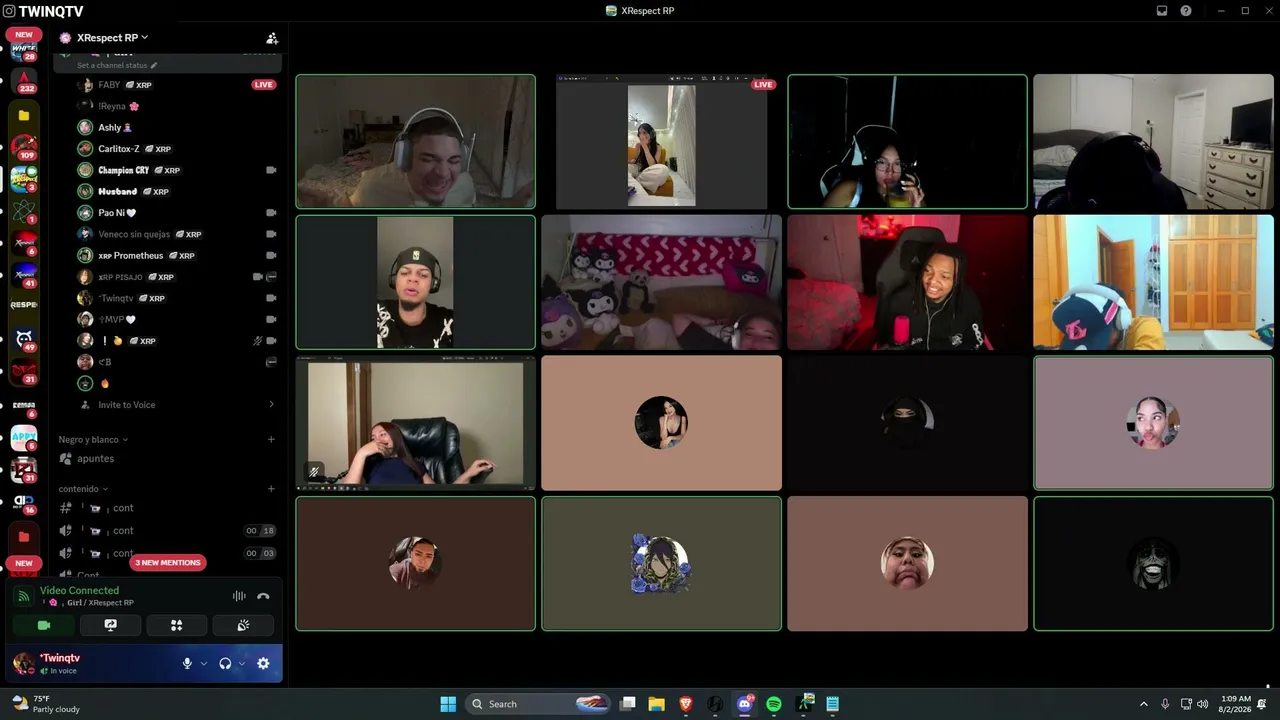1280x720 pixels.
Task: Select voice user Carlitox-Z
Action: click(168, 149)
